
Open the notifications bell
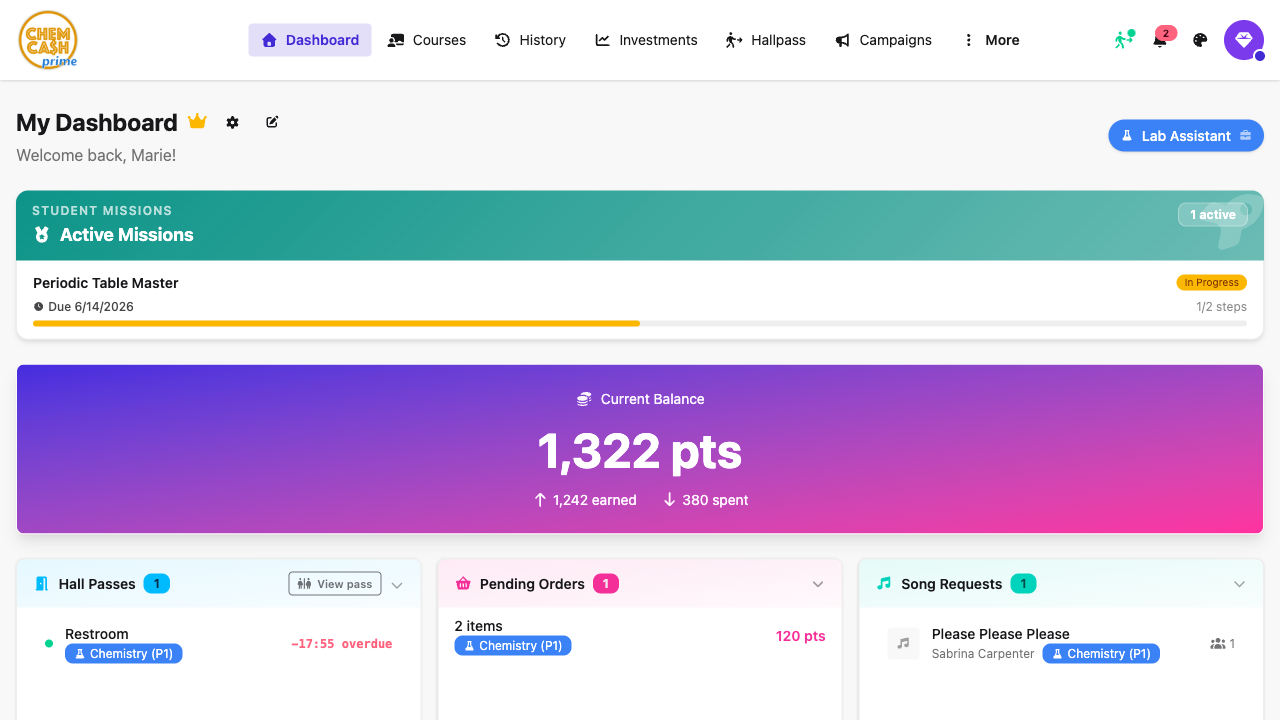[x=1160, y=40]
